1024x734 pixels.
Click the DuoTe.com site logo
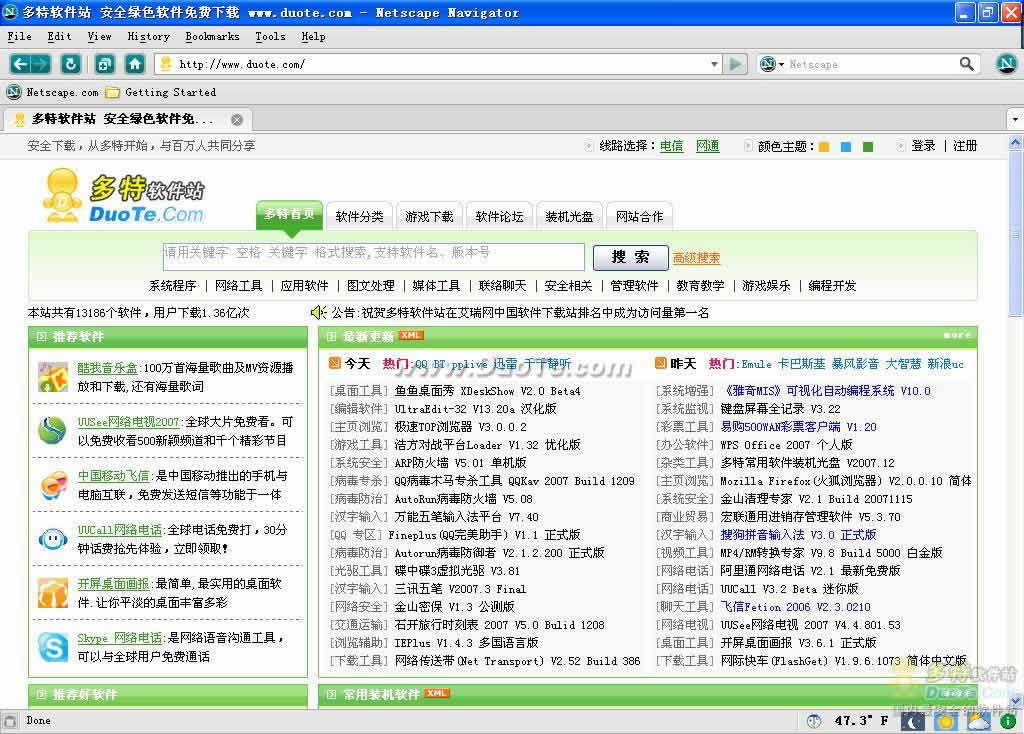(x=124, y=195)
